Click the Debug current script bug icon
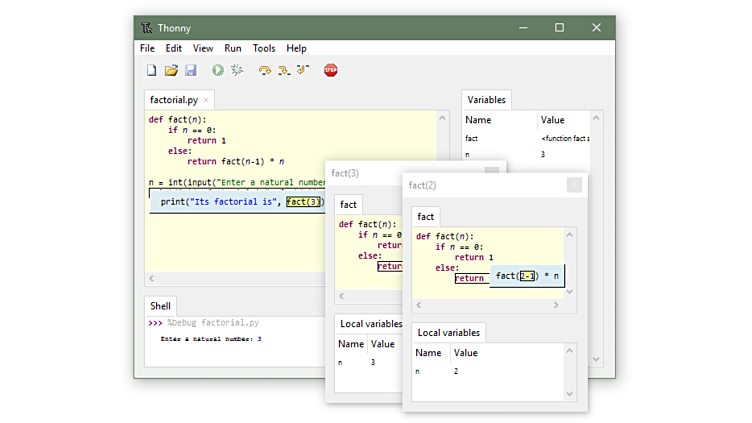 pos(237,71)
